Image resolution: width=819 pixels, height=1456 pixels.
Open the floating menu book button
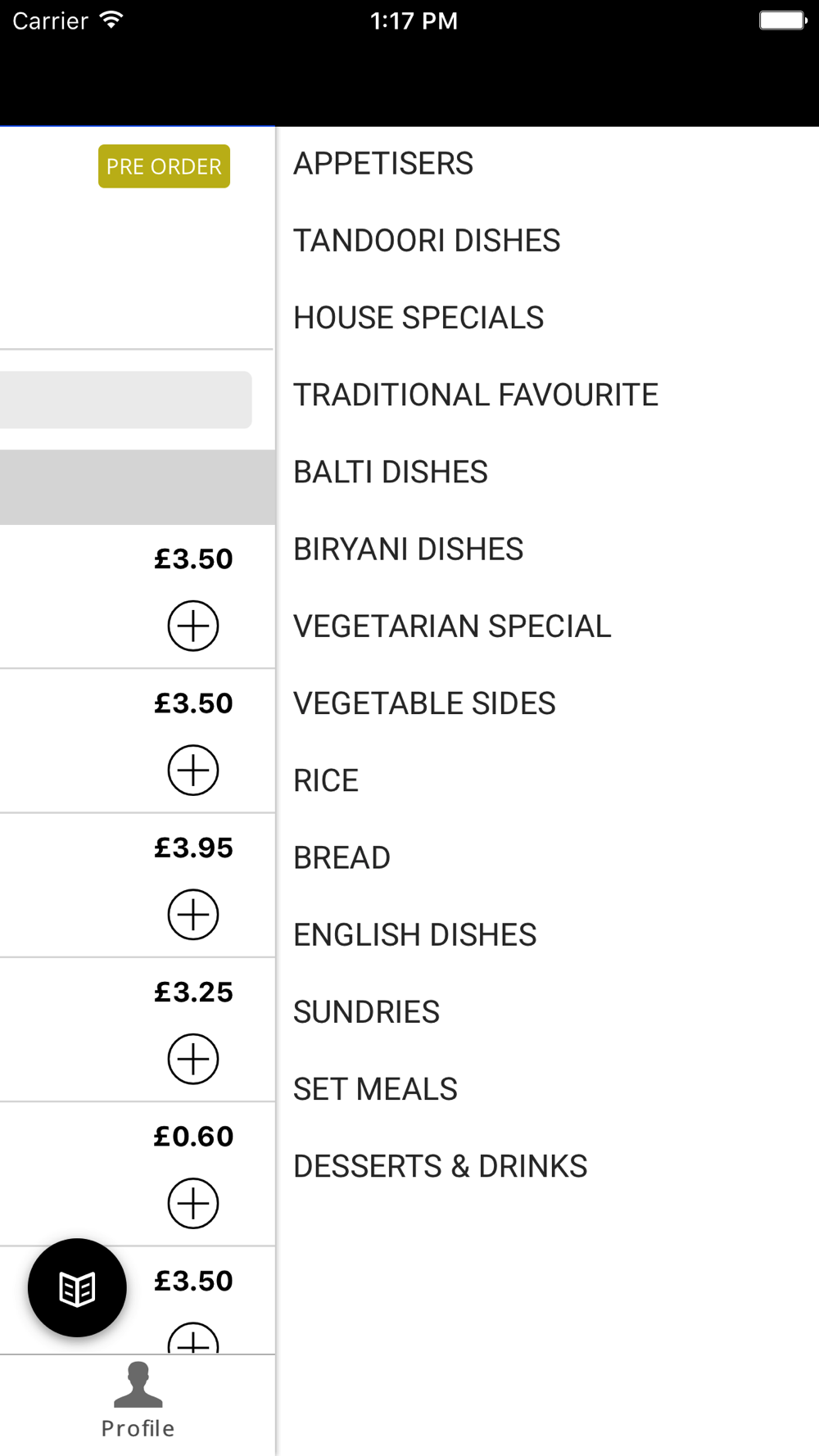(x=77, y=1288)
